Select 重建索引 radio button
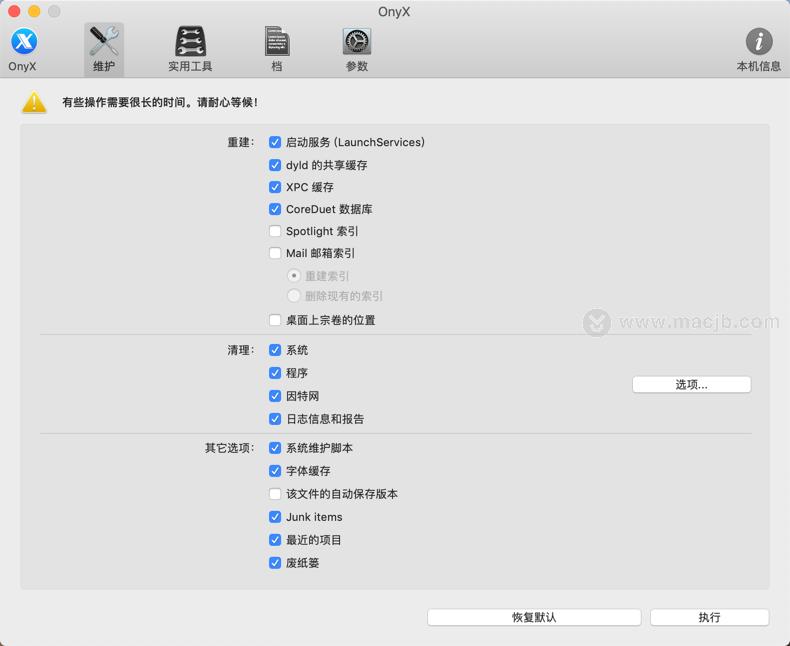790x646 pixels. coord(293,276)
